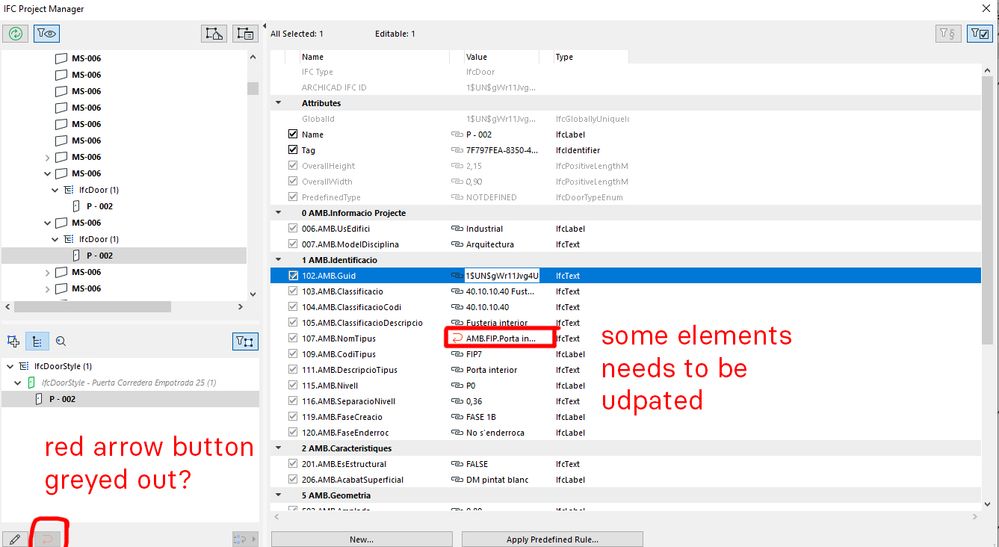
Task: Collapse IfcDoorStyle - Puerta Corredera Empotrada node
Action: pos(18,383)
